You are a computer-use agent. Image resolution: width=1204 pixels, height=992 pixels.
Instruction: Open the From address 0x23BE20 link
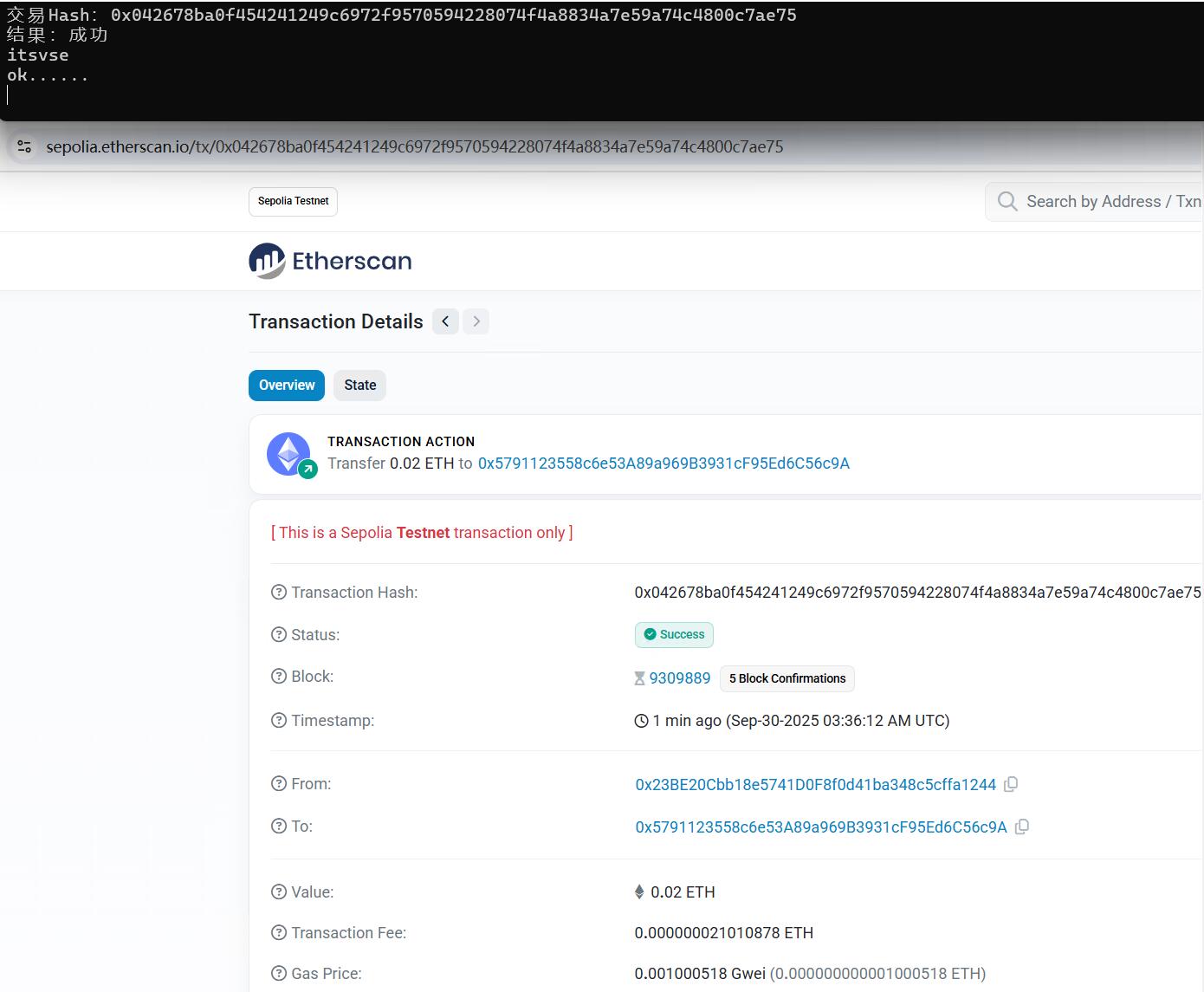click(815, 785)
